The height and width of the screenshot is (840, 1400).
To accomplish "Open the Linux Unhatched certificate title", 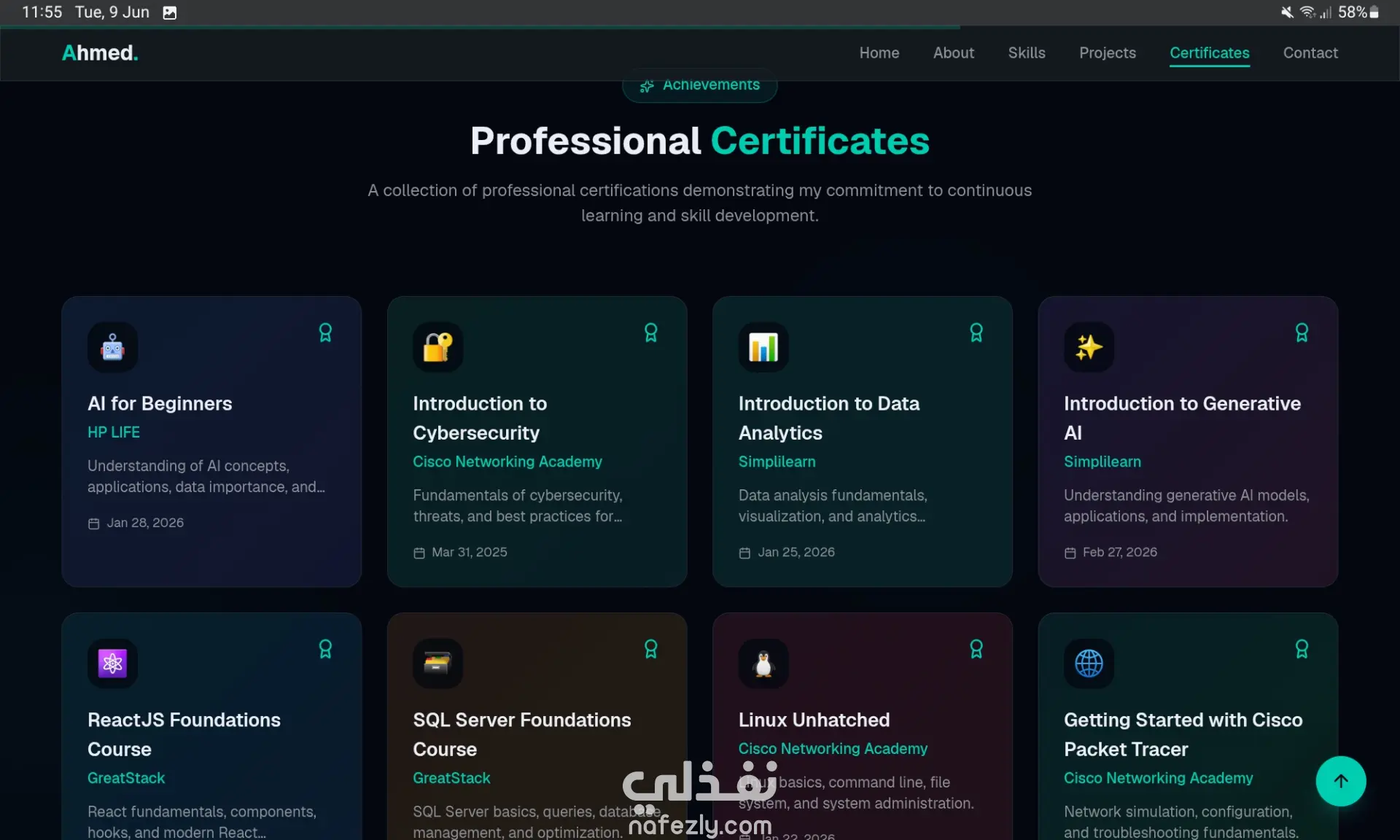I will point(814,720).
